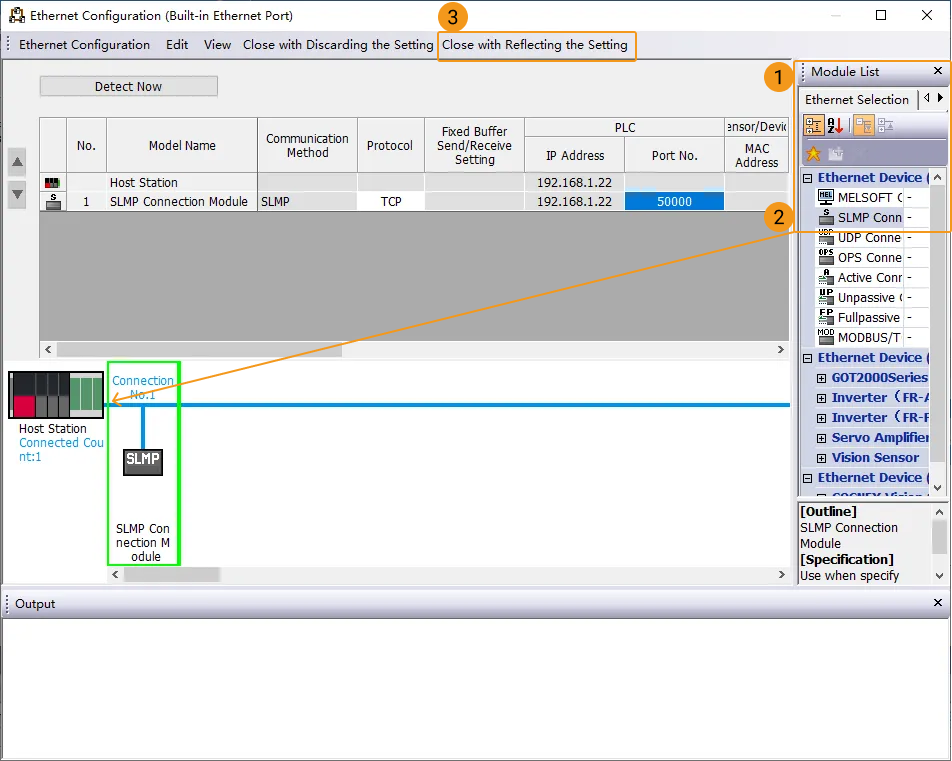Switch to the Ethernet Selection tab

[856, 99]
